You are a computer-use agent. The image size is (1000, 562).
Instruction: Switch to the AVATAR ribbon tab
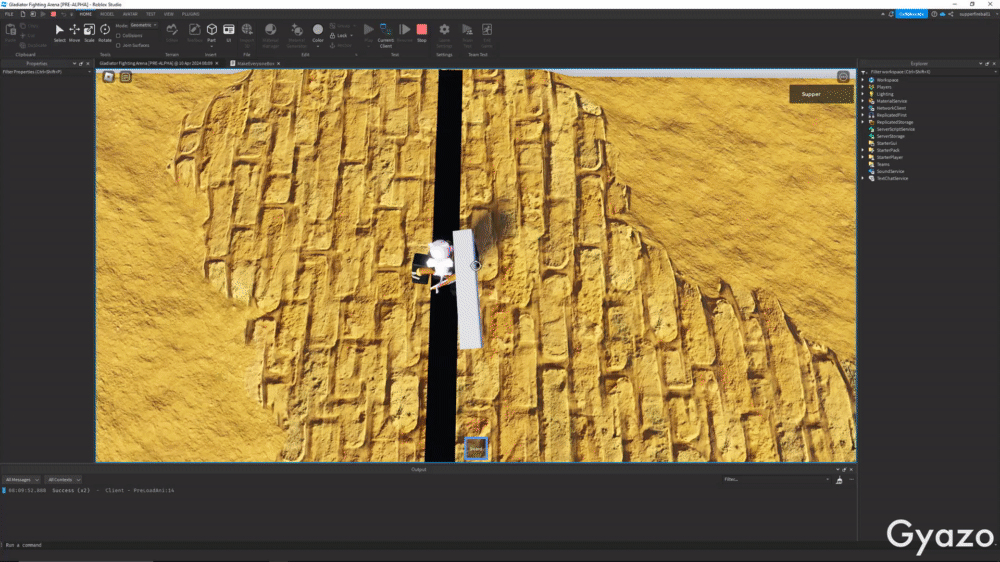130,14
